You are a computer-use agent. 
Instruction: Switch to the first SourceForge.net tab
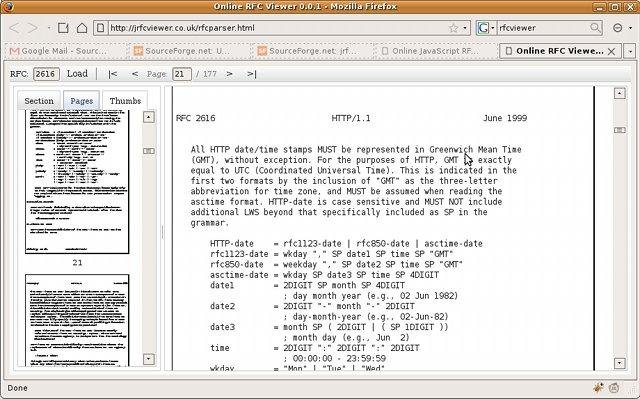tap(187, 51)
